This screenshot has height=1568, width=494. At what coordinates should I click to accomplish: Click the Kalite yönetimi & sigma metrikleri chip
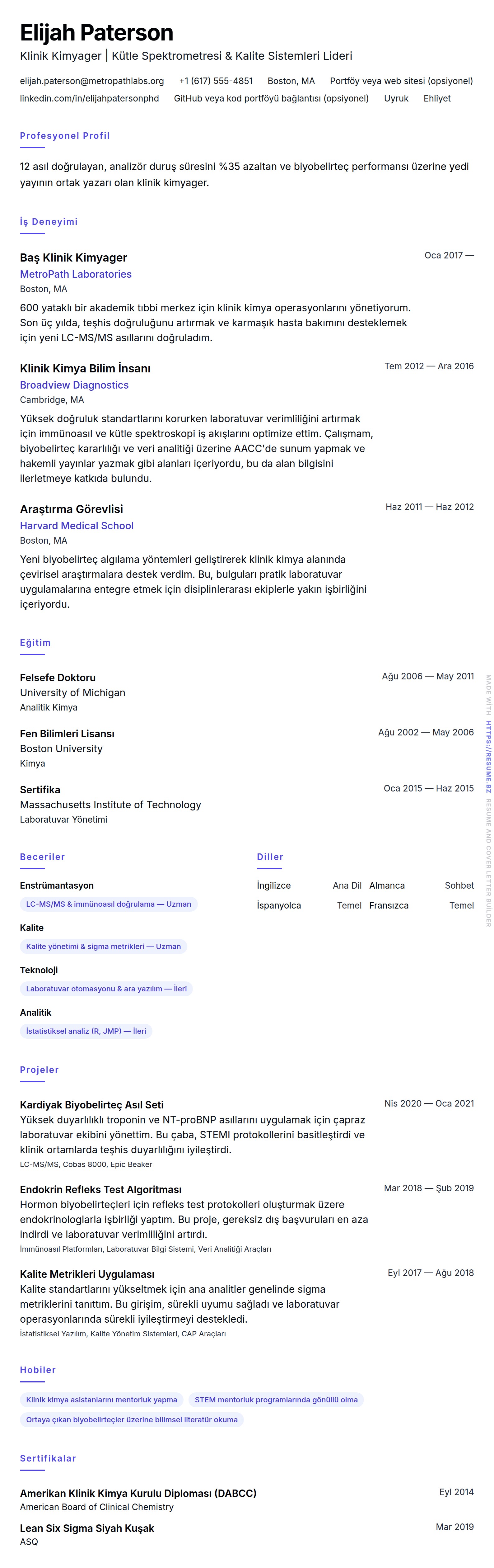tap(103, 947)
